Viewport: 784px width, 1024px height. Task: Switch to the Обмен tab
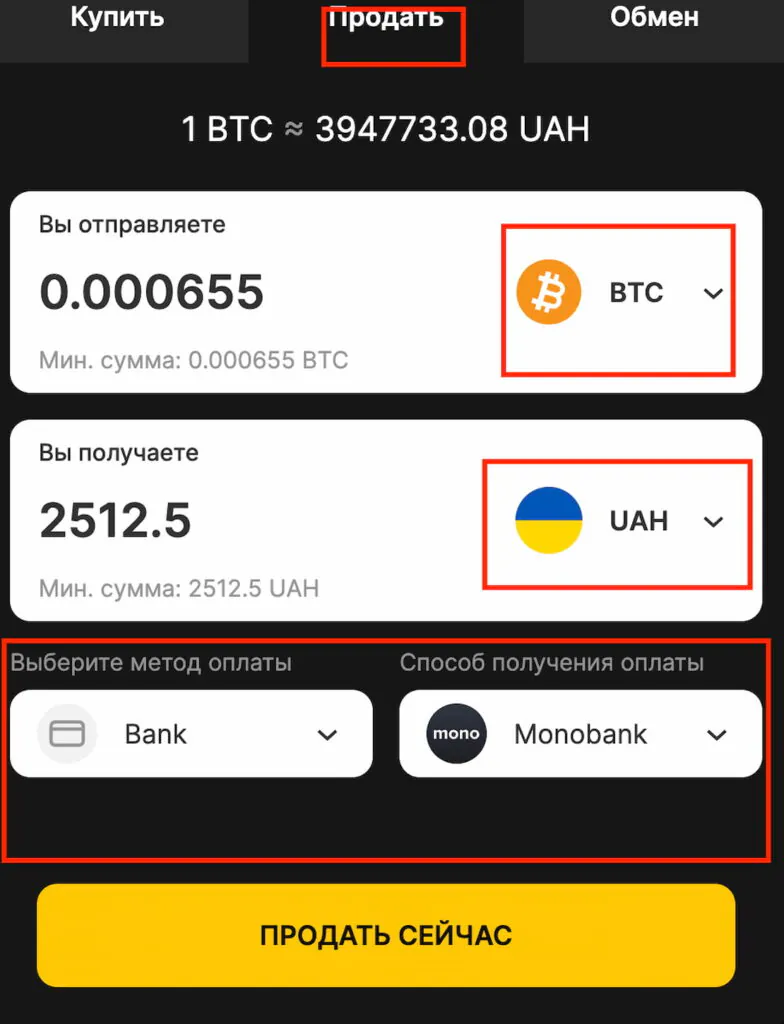tap(654, 18)
